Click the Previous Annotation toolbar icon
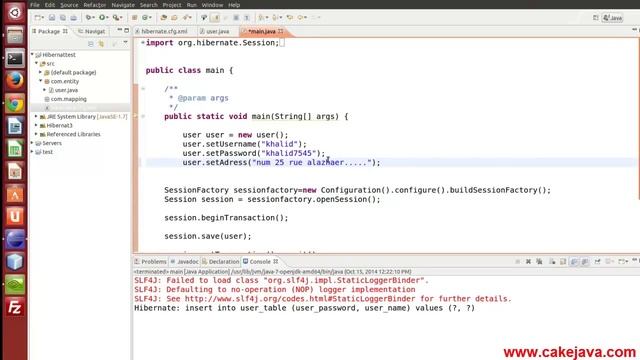Screen dimensions: 640x360 click(276, 18)
